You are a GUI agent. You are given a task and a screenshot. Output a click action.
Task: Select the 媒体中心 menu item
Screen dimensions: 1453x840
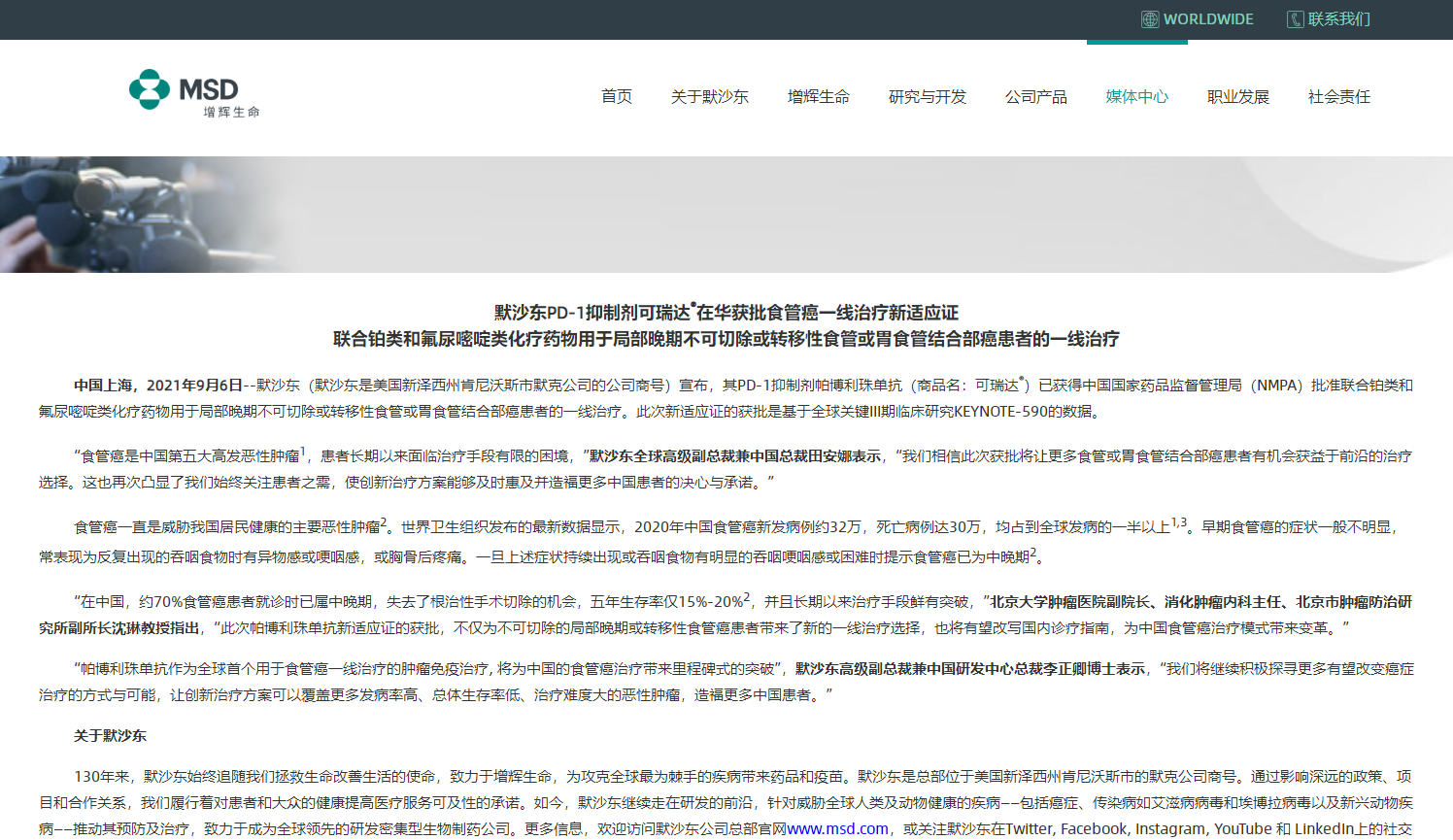click(1137, 97)
